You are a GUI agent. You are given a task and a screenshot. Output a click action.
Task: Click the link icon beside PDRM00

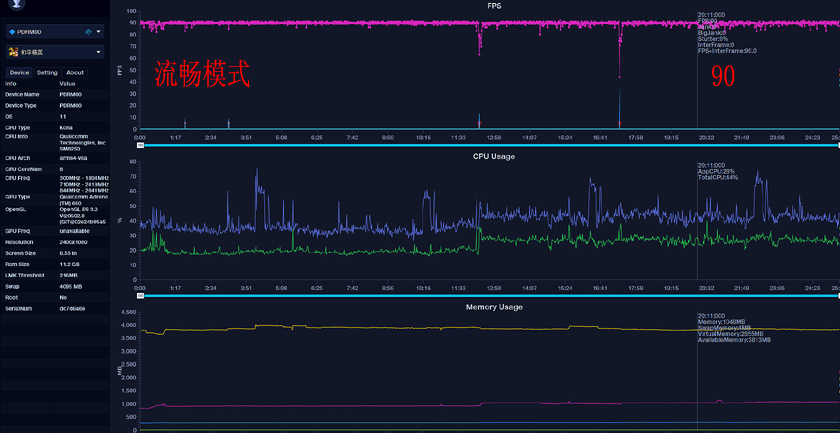(89, 32)
